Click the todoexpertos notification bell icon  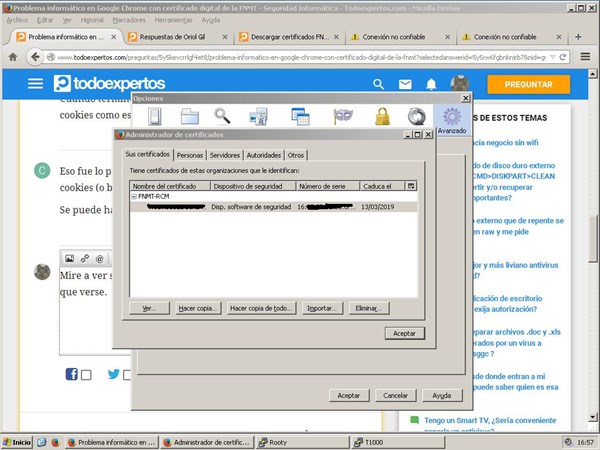[x=431, y=84]
